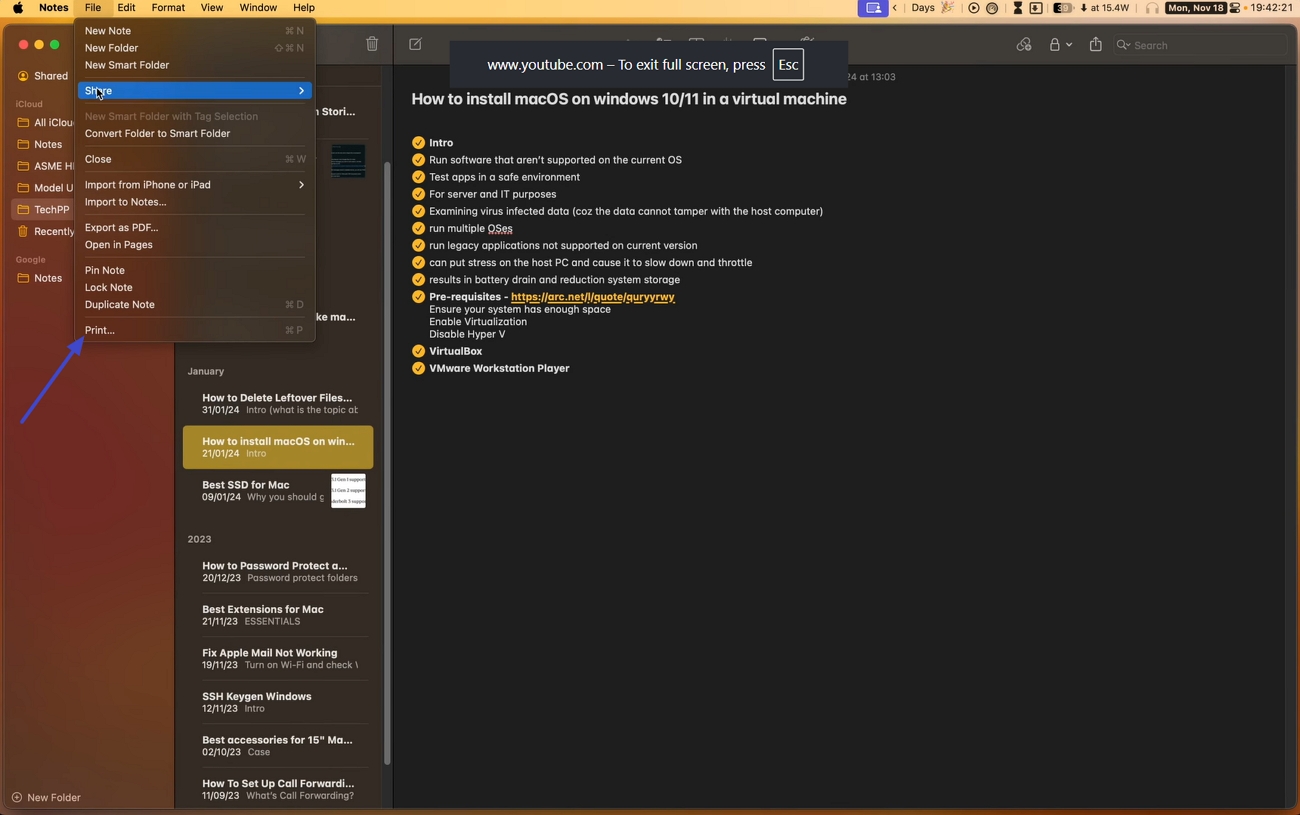Open Control Center from menu bar
The height and width of the screenshot is (815, 1300).
(x=1235, y=8)
